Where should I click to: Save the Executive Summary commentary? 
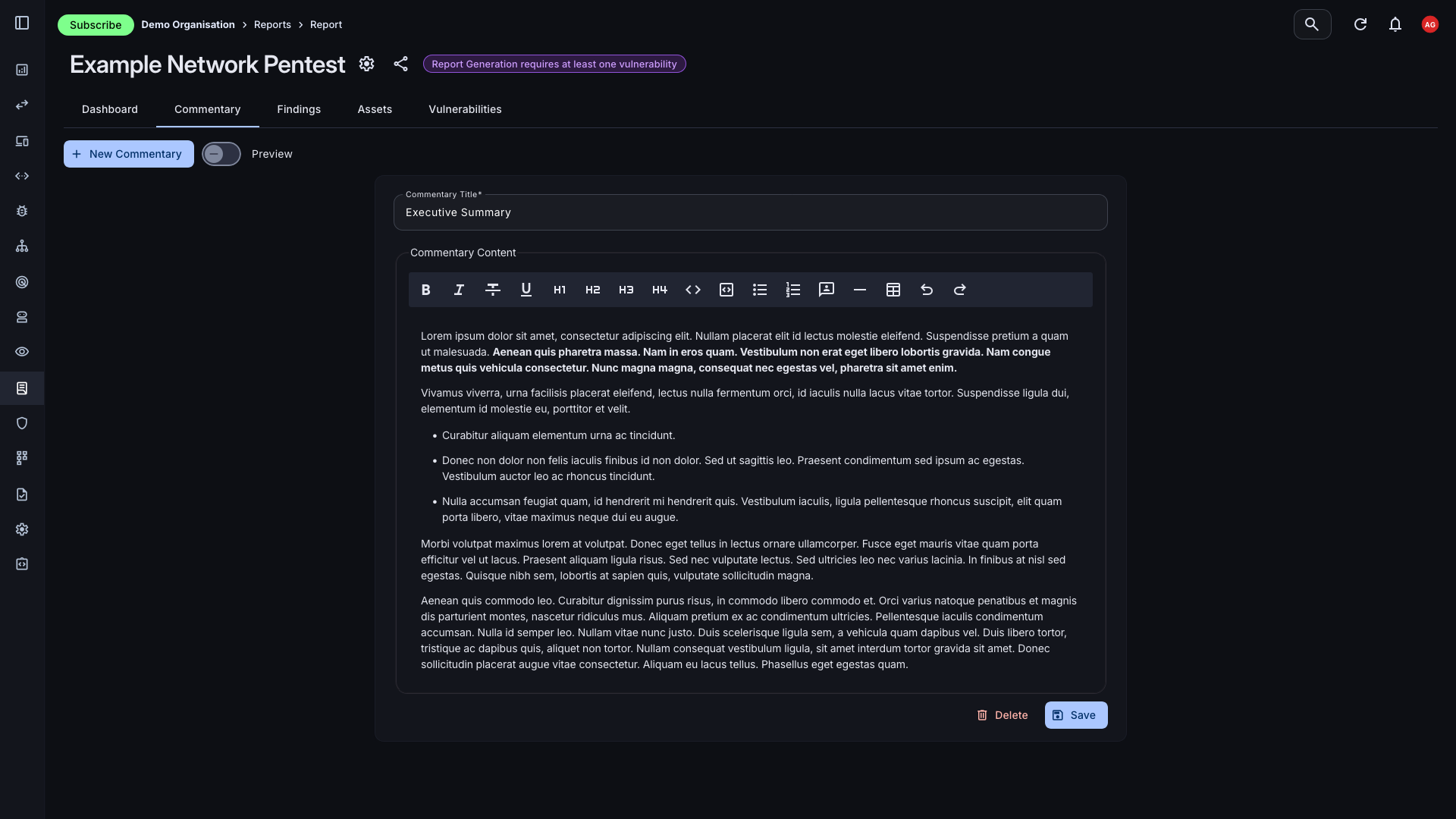pos(1075,715)
